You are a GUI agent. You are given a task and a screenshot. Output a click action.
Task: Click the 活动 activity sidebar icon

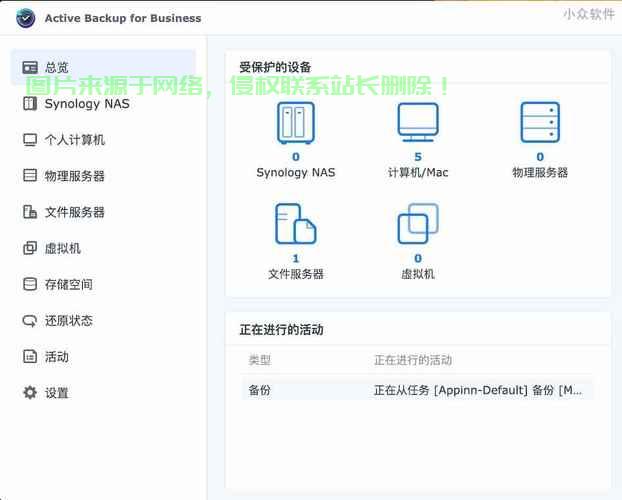[x=30, y=356]
